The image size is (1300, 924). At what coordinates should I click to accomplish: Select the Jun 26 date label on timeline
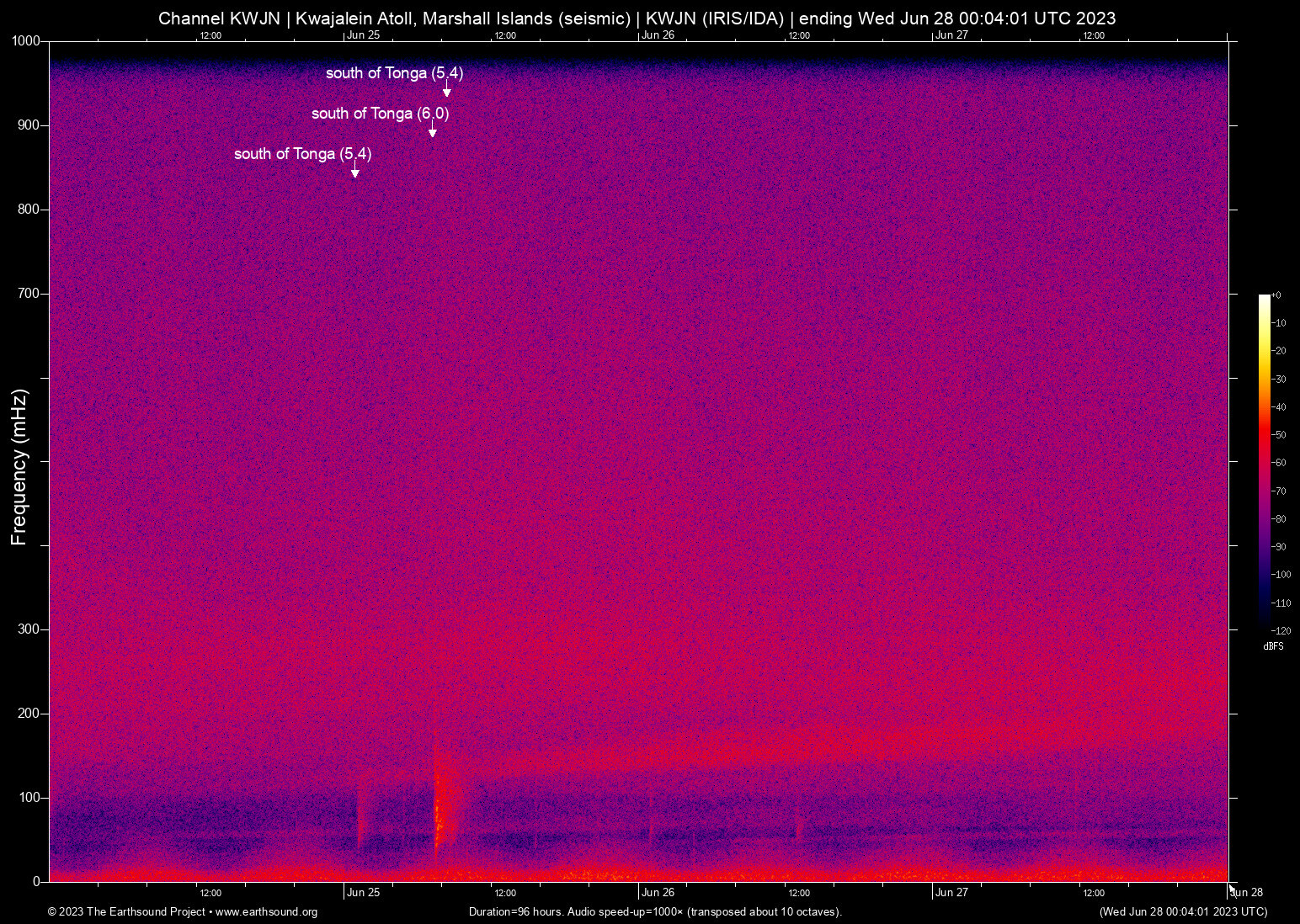coord(658,892)
